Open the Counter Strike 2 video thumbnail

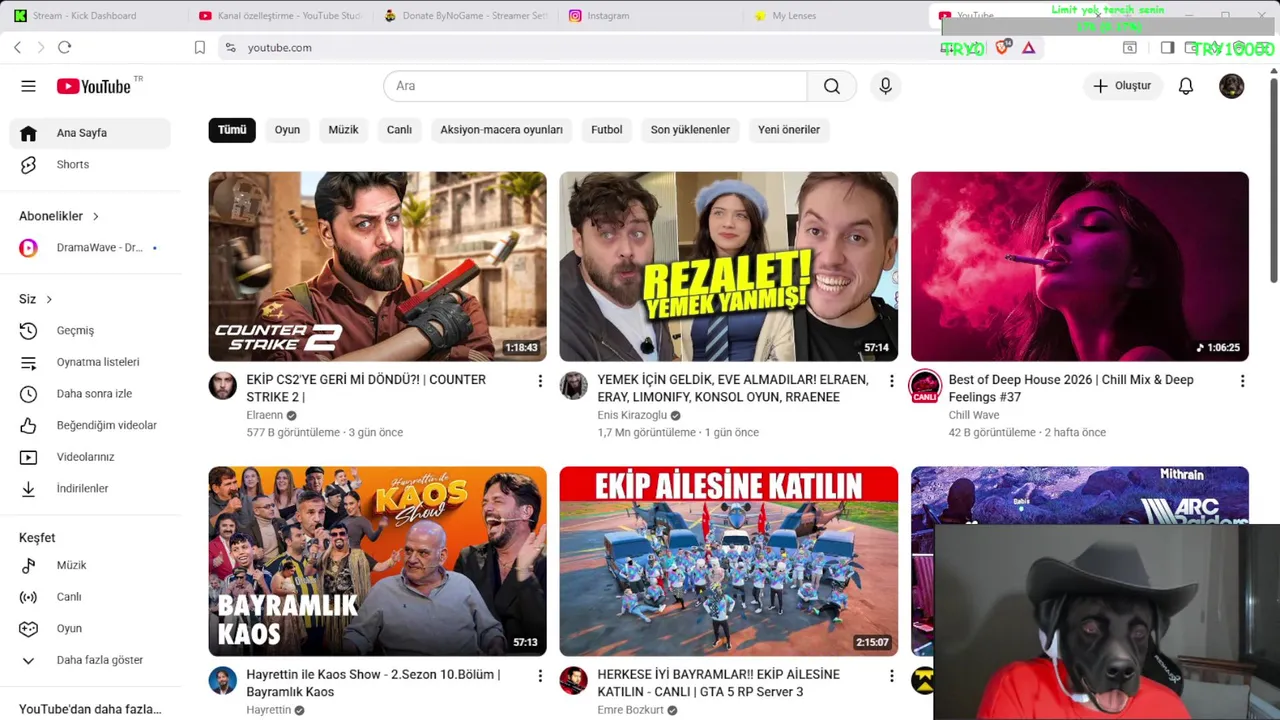coord(377,266)
